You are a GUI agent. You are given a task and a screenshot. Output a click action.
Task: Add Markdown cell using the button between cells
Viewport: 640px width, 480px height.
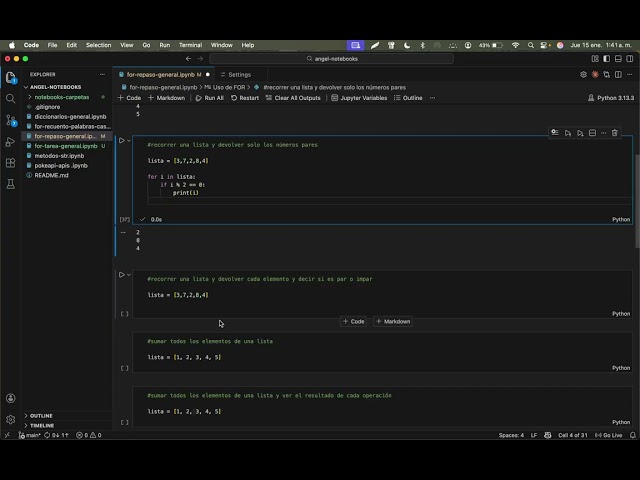[393, 322]
